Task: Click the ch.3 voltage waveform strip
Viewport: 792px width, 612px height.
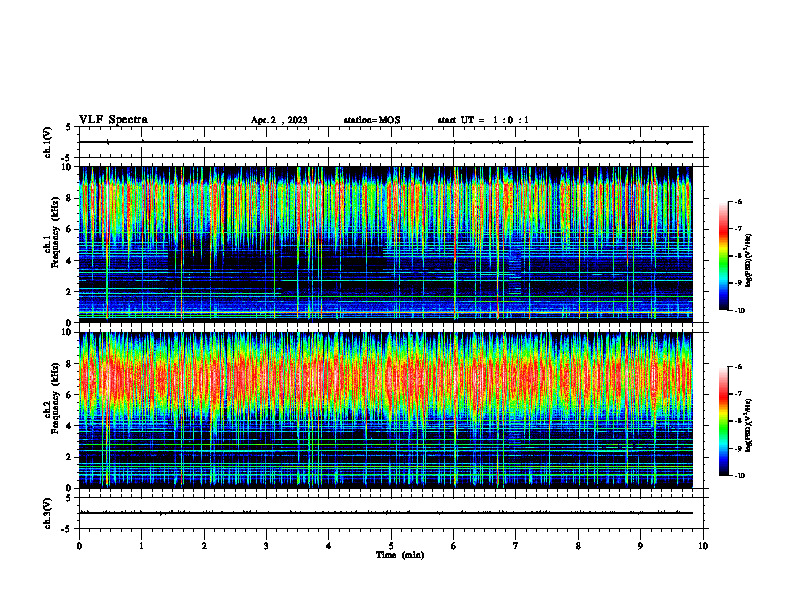Action: (x=391, y=513)
